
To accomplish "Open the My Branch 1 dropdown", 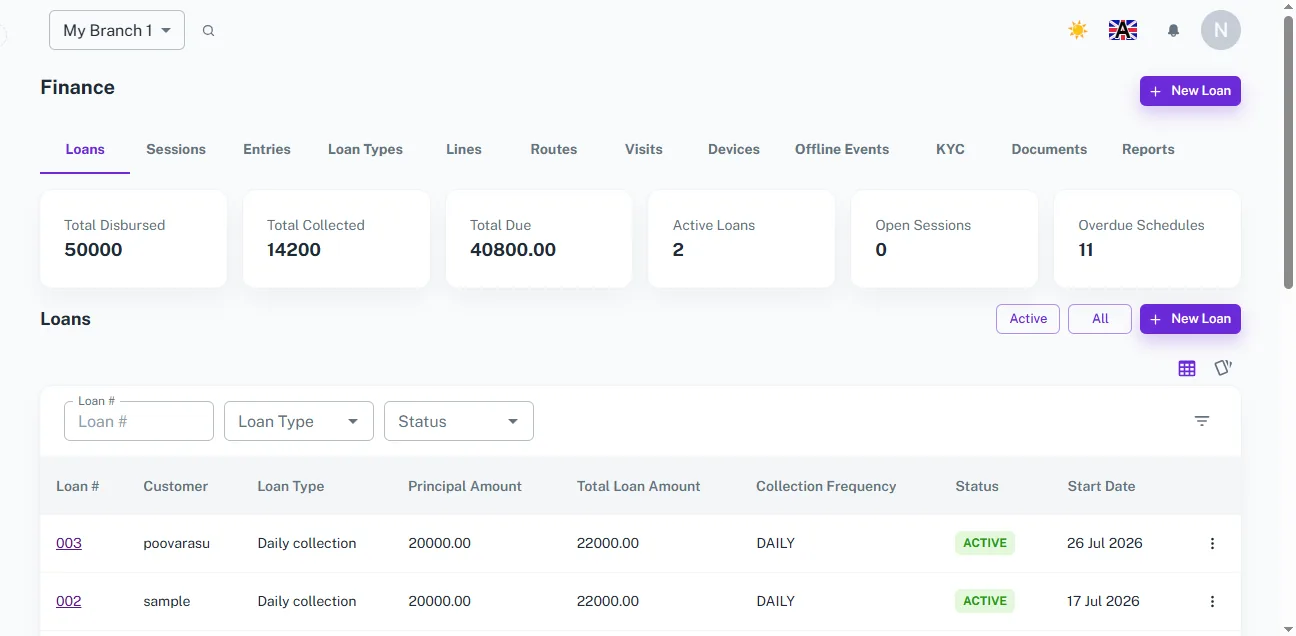I will pyautogui.click(x=117, y=30).
